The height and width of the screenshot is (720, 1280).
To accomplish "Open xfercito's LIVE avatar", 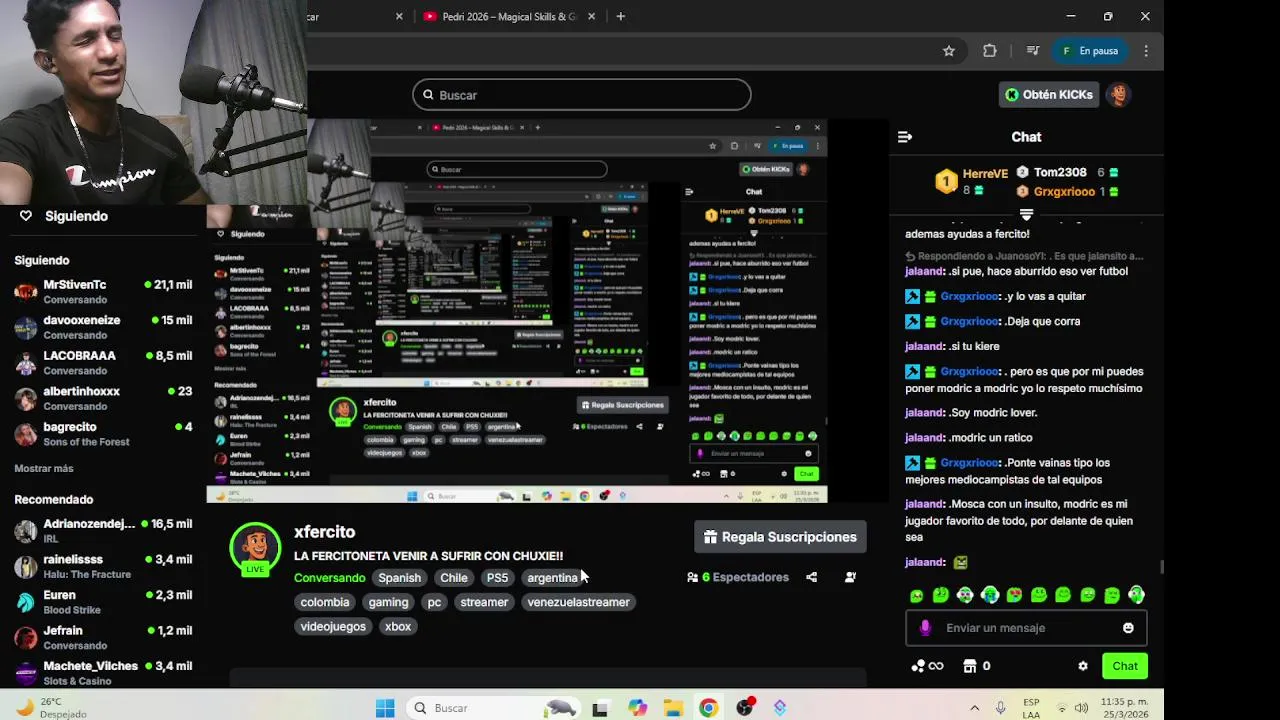I will pos(255,548).
